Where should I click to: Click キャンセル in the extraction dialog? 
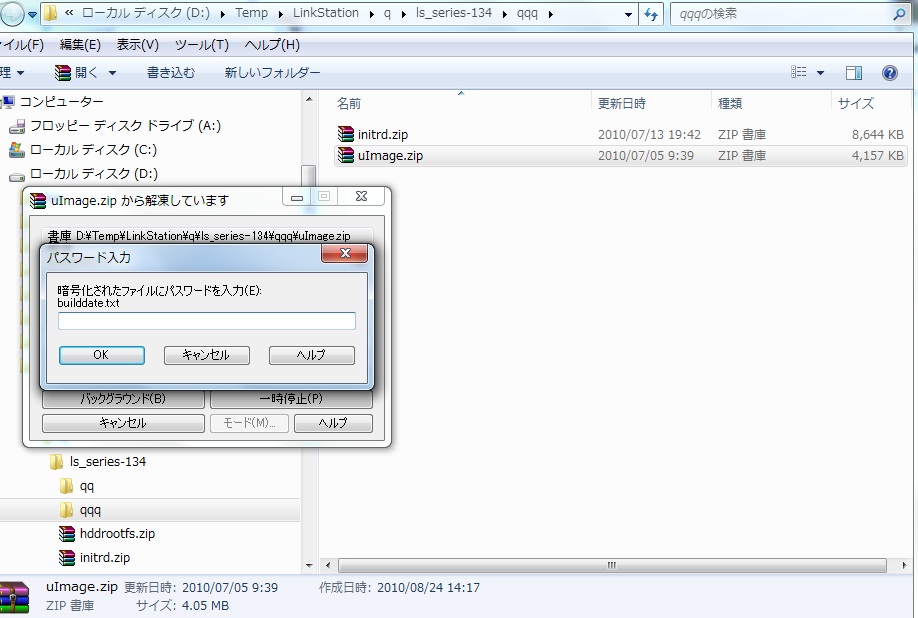(124, 423)
